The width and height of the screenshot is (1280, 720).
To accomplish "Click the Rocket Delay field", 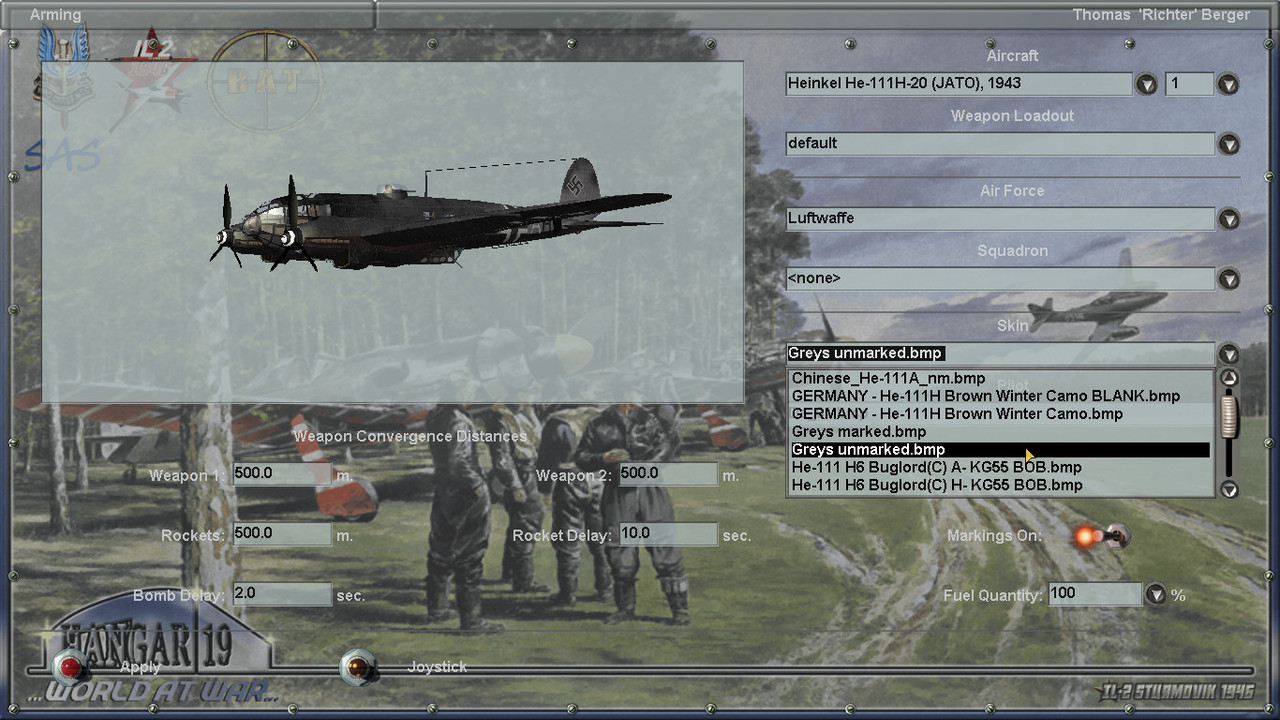I will point(668,534).
